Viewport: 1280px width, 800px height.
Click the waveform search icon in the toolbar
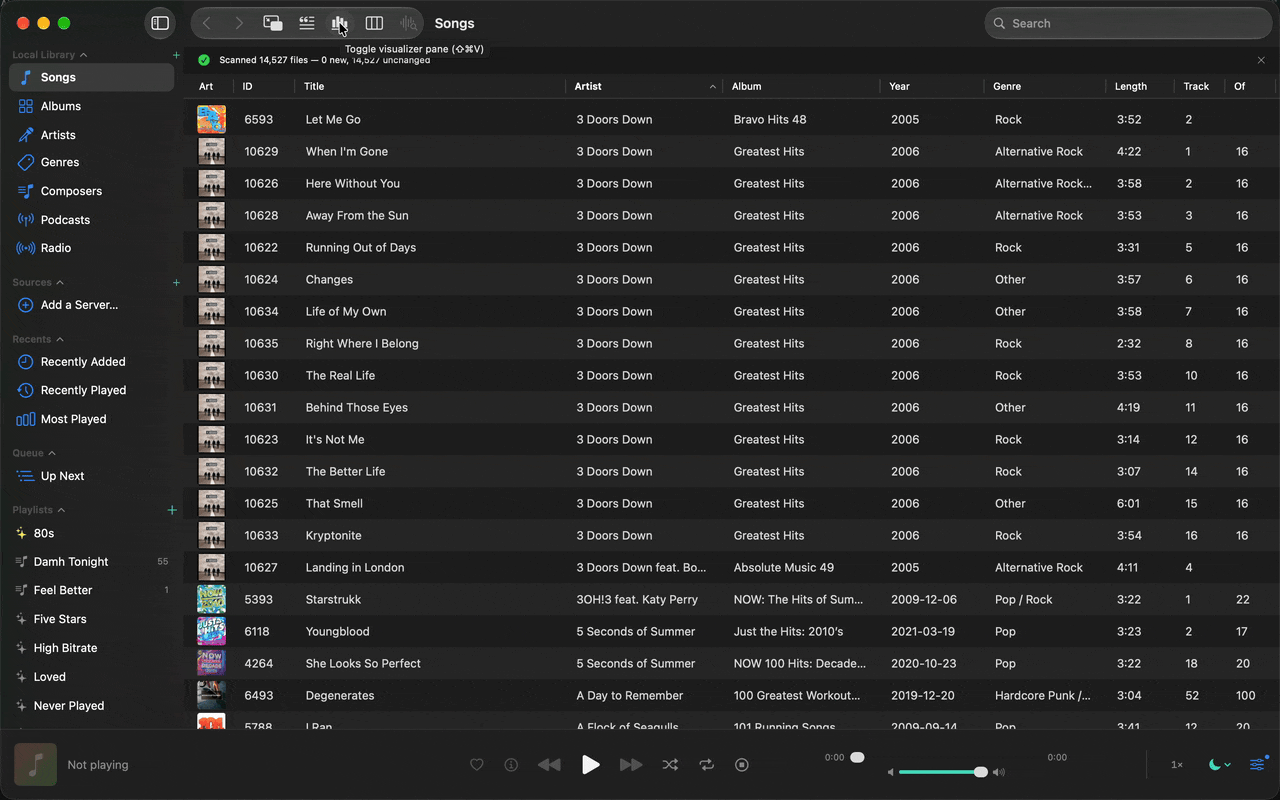[408, 23]
